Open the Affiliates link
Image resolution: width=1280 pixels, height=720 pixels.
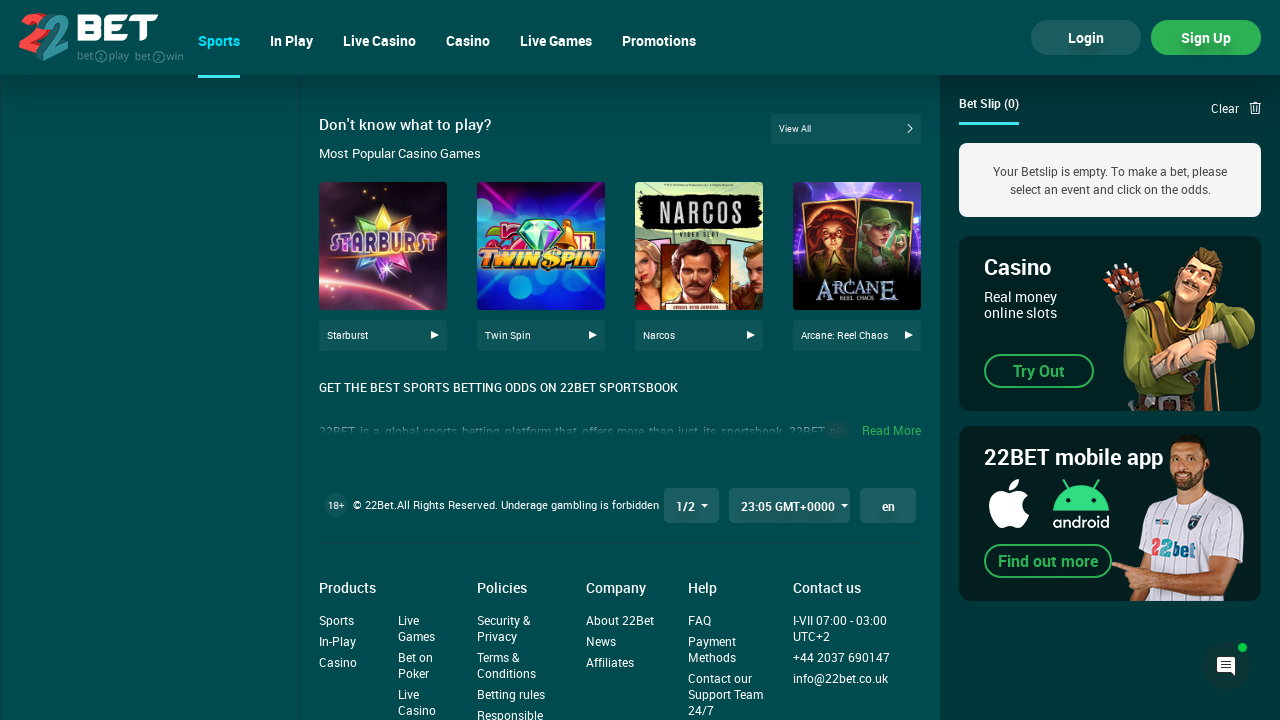[610, 663]
